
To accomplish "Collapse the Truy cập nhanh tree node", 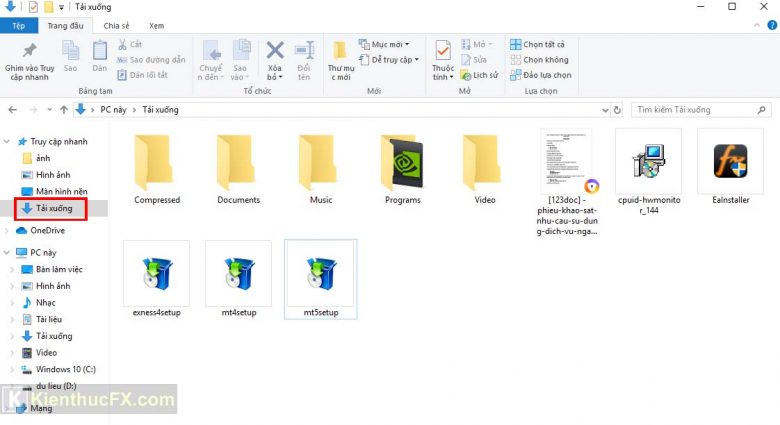I will click(x=9, y=142).
